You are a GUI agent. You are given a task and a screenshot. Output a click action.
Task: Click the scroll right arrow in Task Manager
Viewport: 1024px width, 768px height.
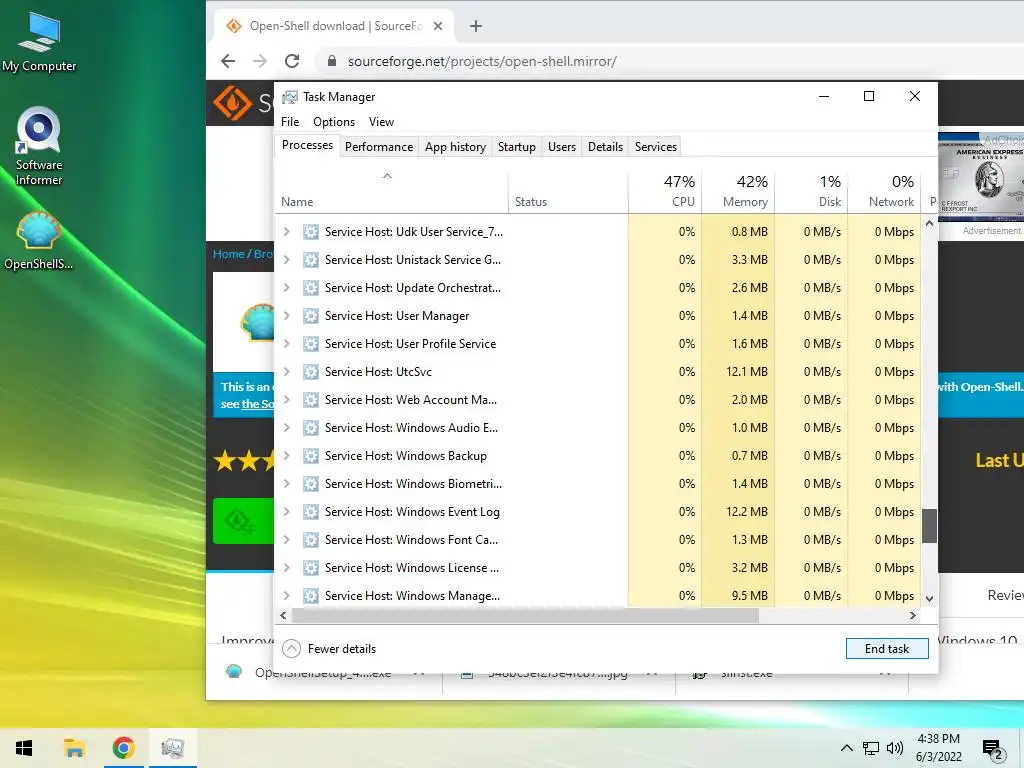[912, 615]
